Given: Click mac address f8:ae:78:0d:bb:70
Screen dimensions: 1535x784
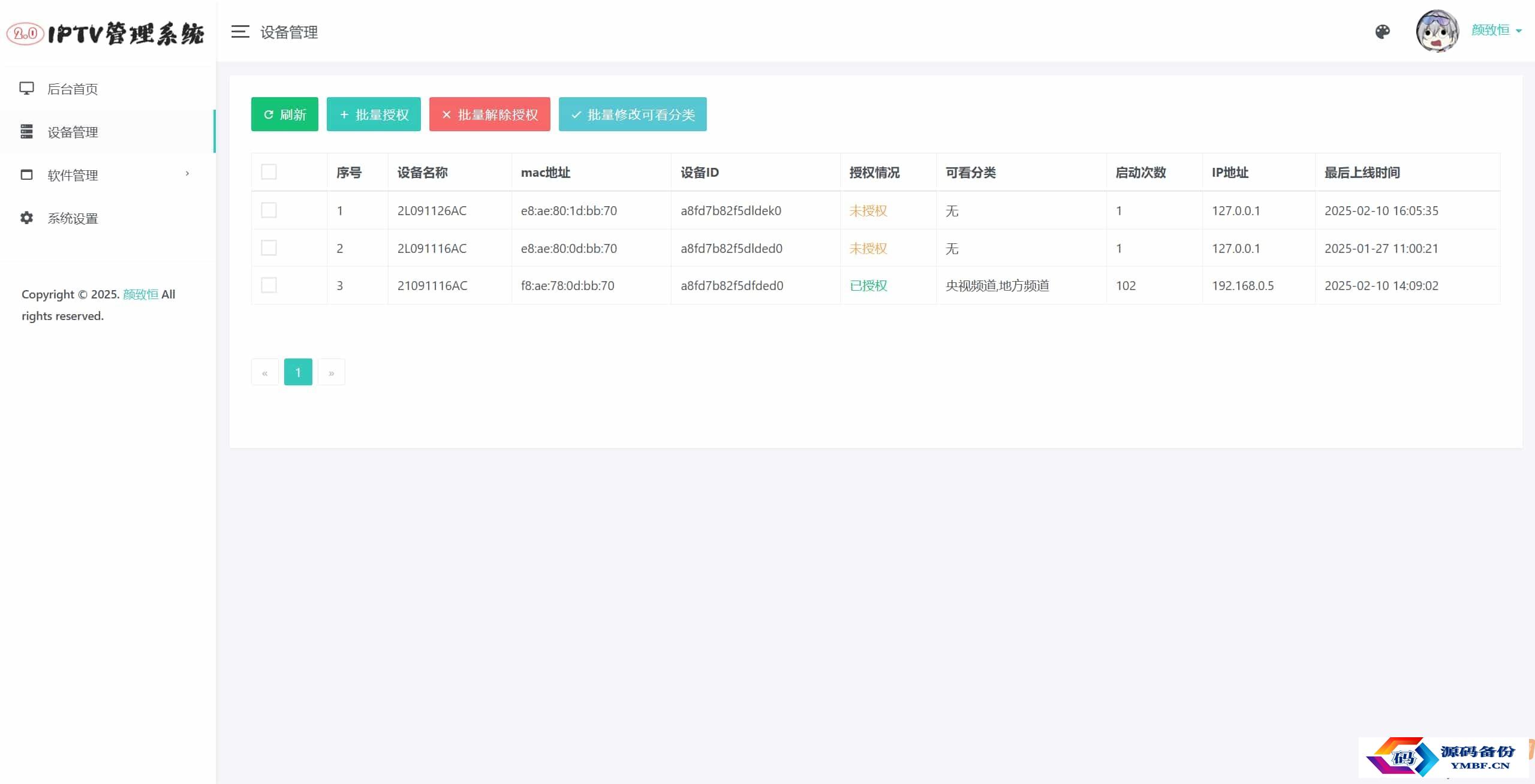Looking at the screenshot, I should pyautogui.click(x=567, y=286).
